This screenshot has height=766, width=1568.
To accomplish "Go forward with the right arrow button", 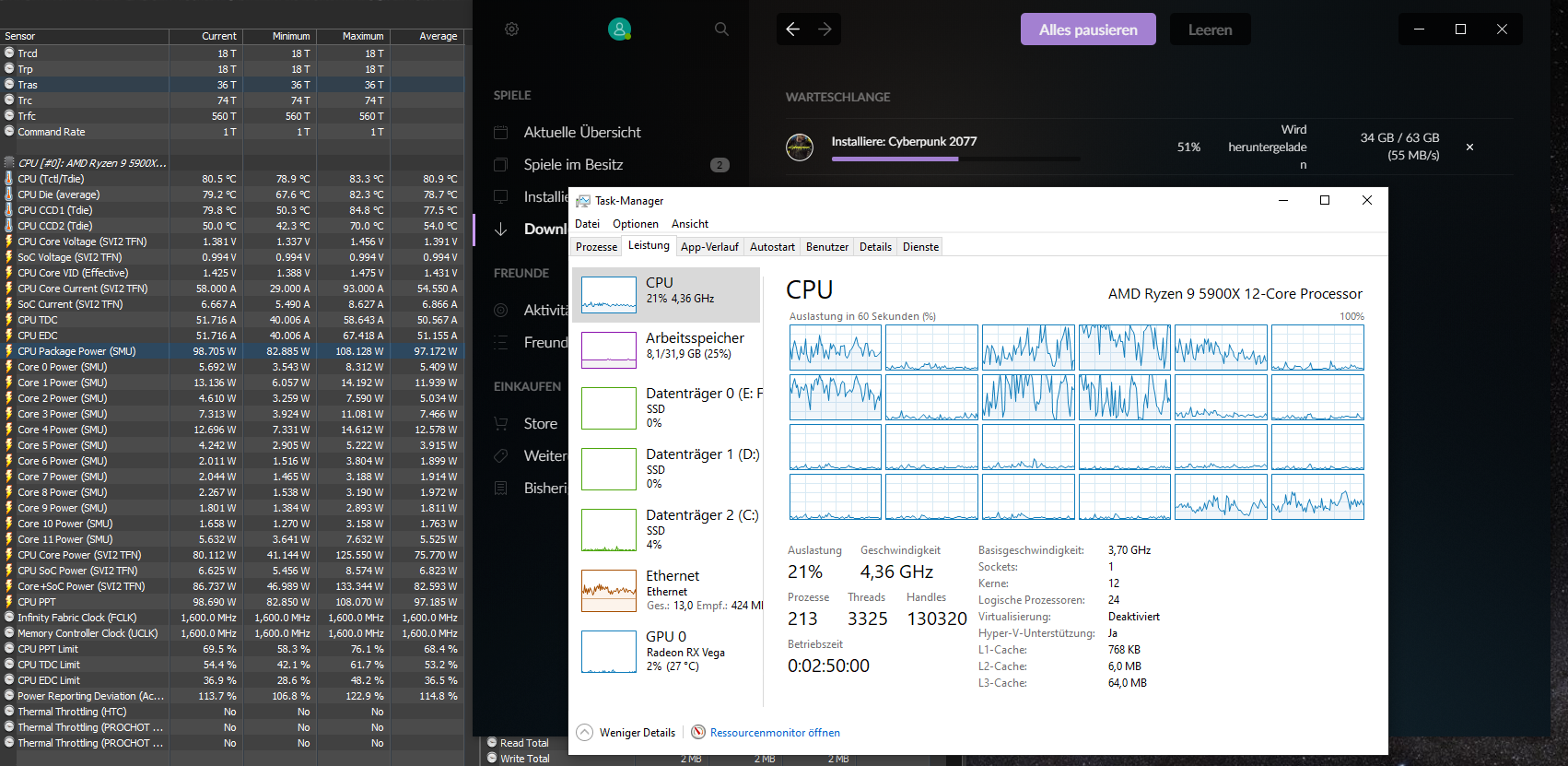I will (825, 29).
